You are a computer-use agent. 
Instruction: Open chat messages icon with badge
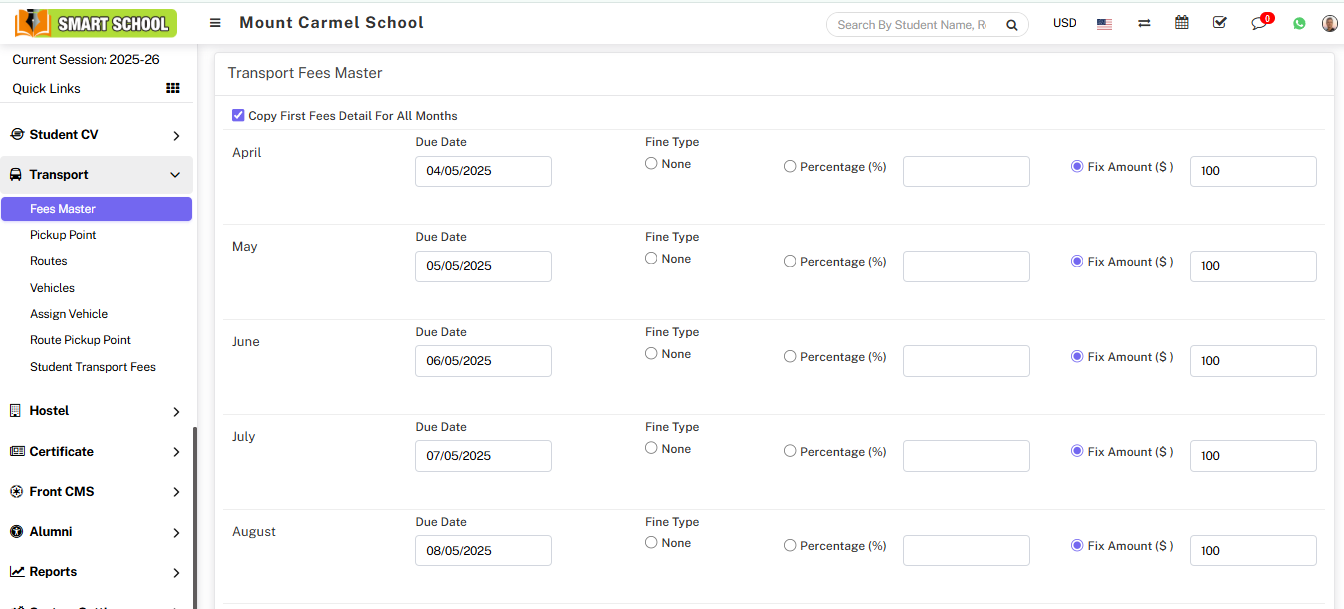tap(1259, 24)
